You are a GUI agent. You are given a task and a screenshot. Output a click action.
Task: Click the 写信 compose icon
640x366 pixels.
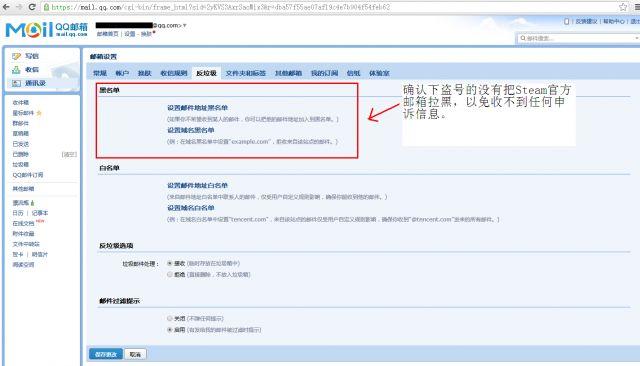(x=16, y=56)
